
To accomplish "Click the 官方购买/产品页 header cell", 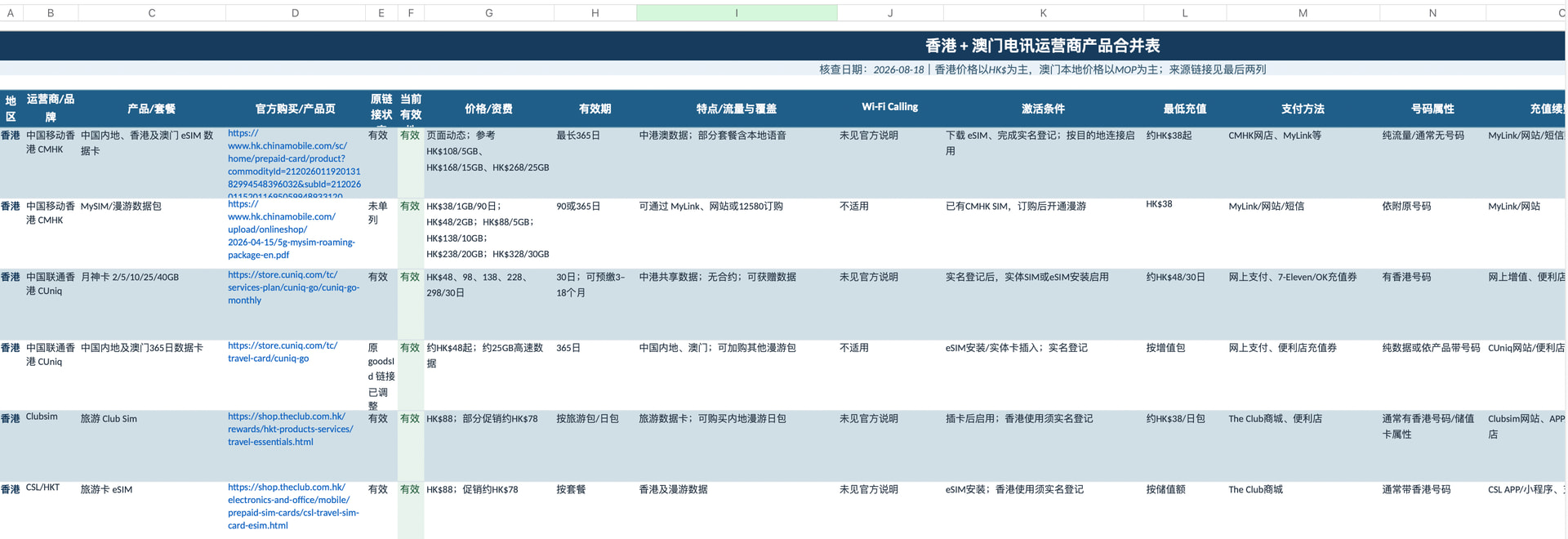I will (296, 109).
